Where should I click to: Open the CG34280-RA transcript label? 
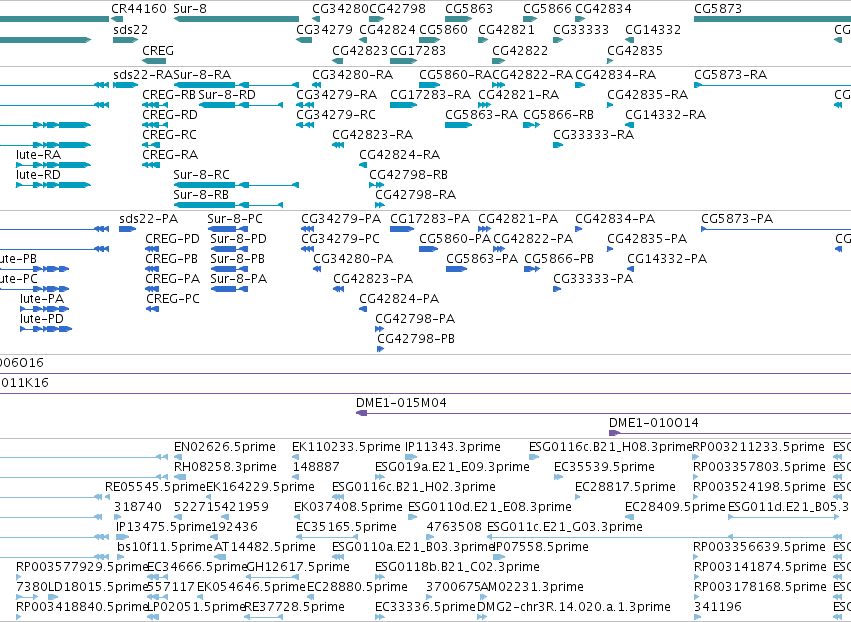point(352,74)
